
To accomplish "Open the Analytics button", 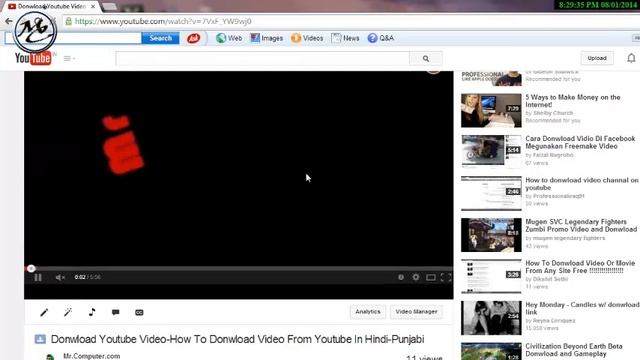I will (x=367, y=312).
